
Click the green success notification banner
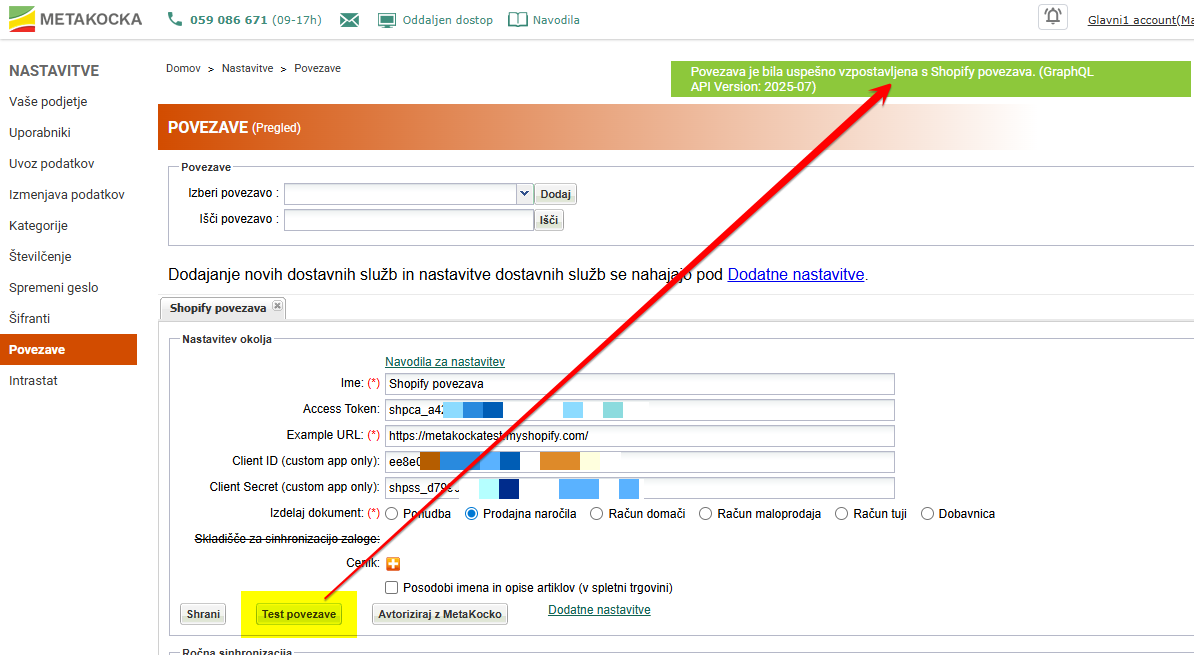[x=931, y=79]
